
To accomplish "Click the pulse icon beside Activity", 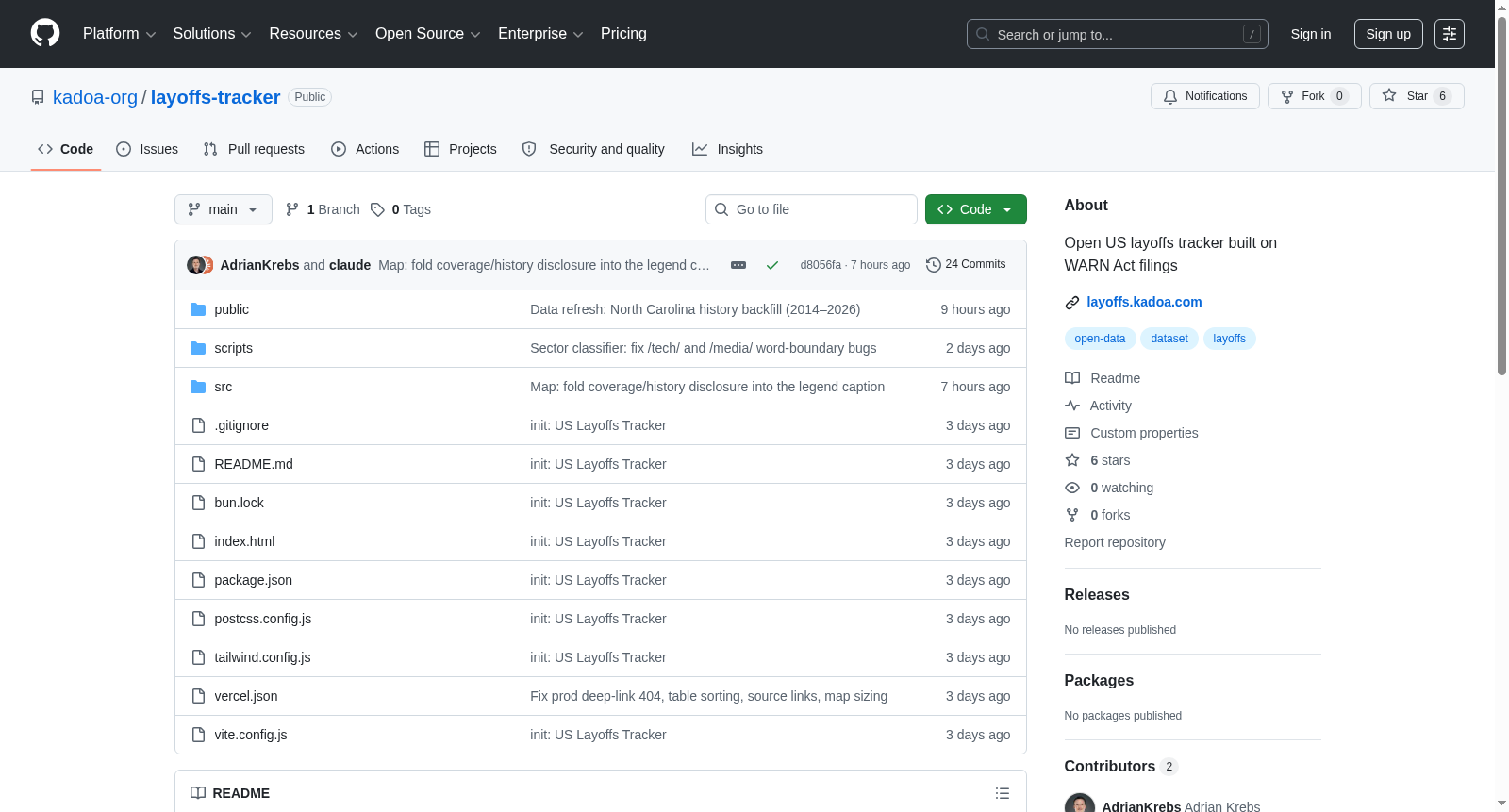I will [1072, 406].
